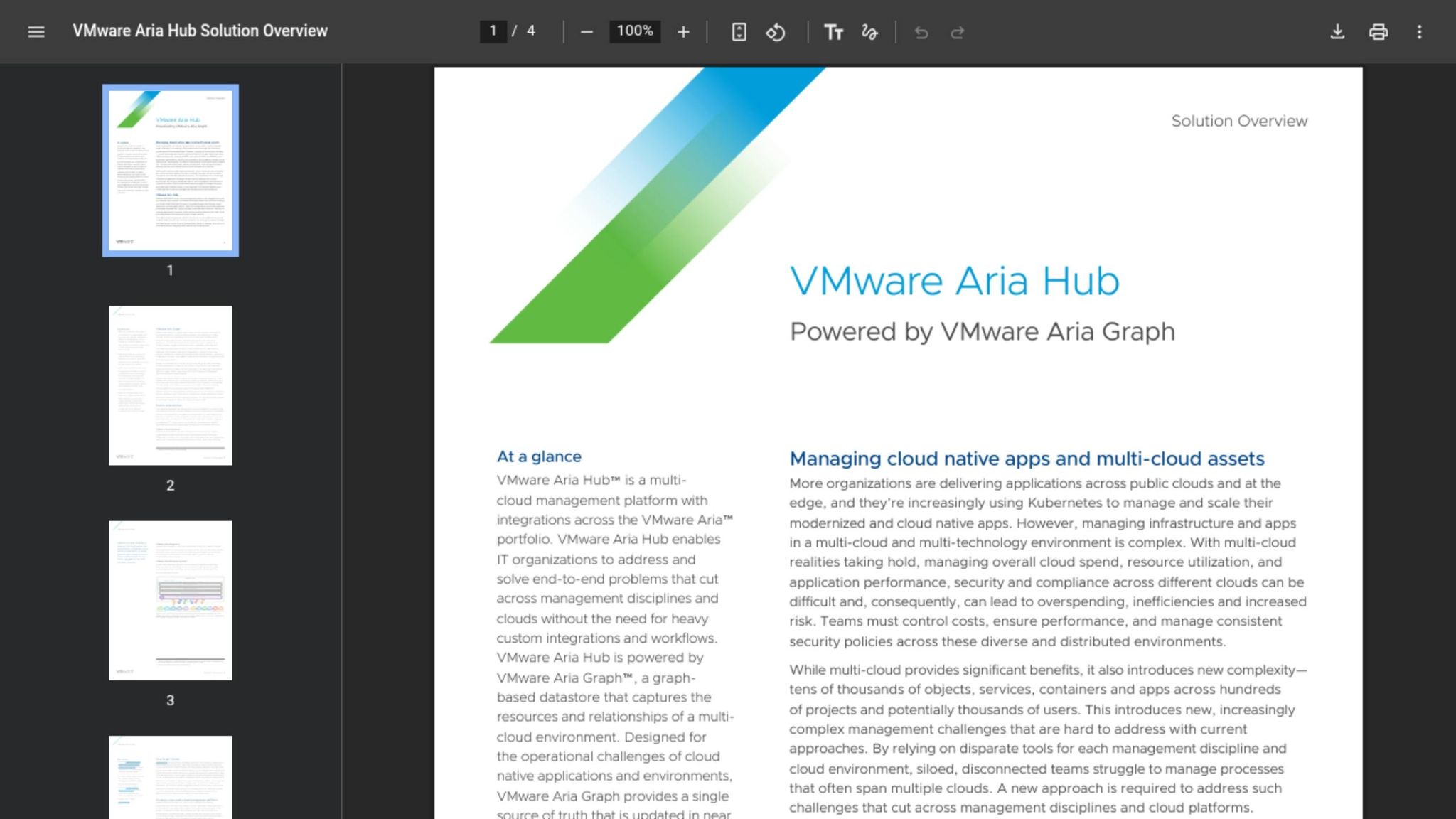Click the 'At a glance' heading
Screen dimensions: 1456x819
pyautogui.click(x=539, y=456)
